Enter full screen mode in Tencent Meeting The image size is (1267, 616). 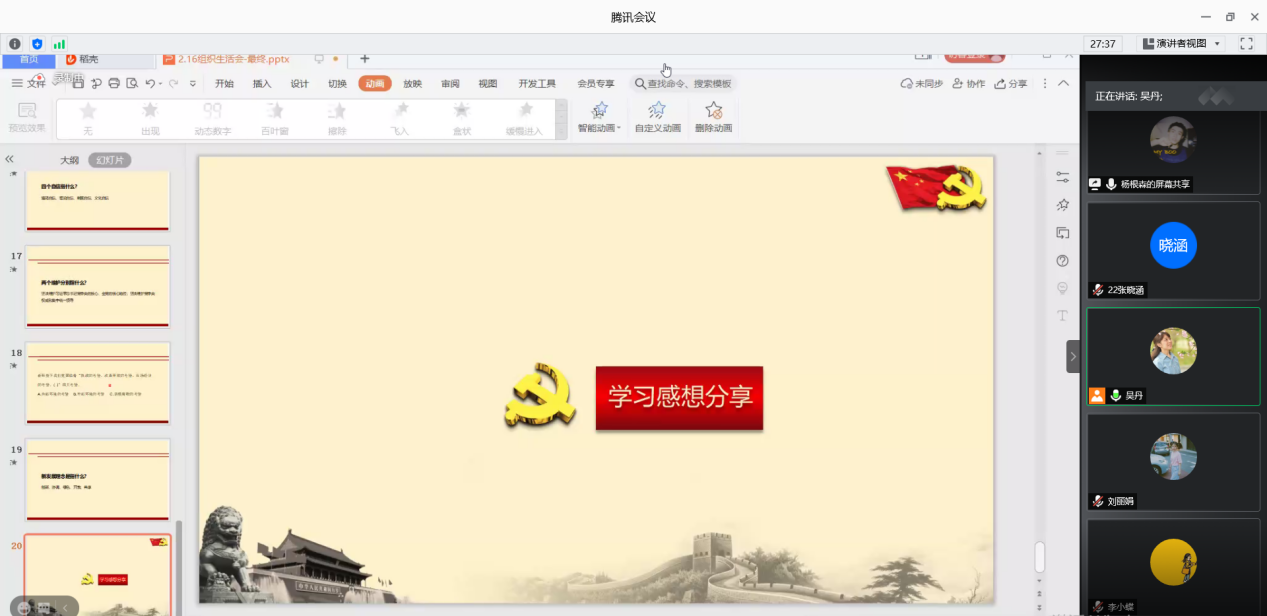(1246, 44)
